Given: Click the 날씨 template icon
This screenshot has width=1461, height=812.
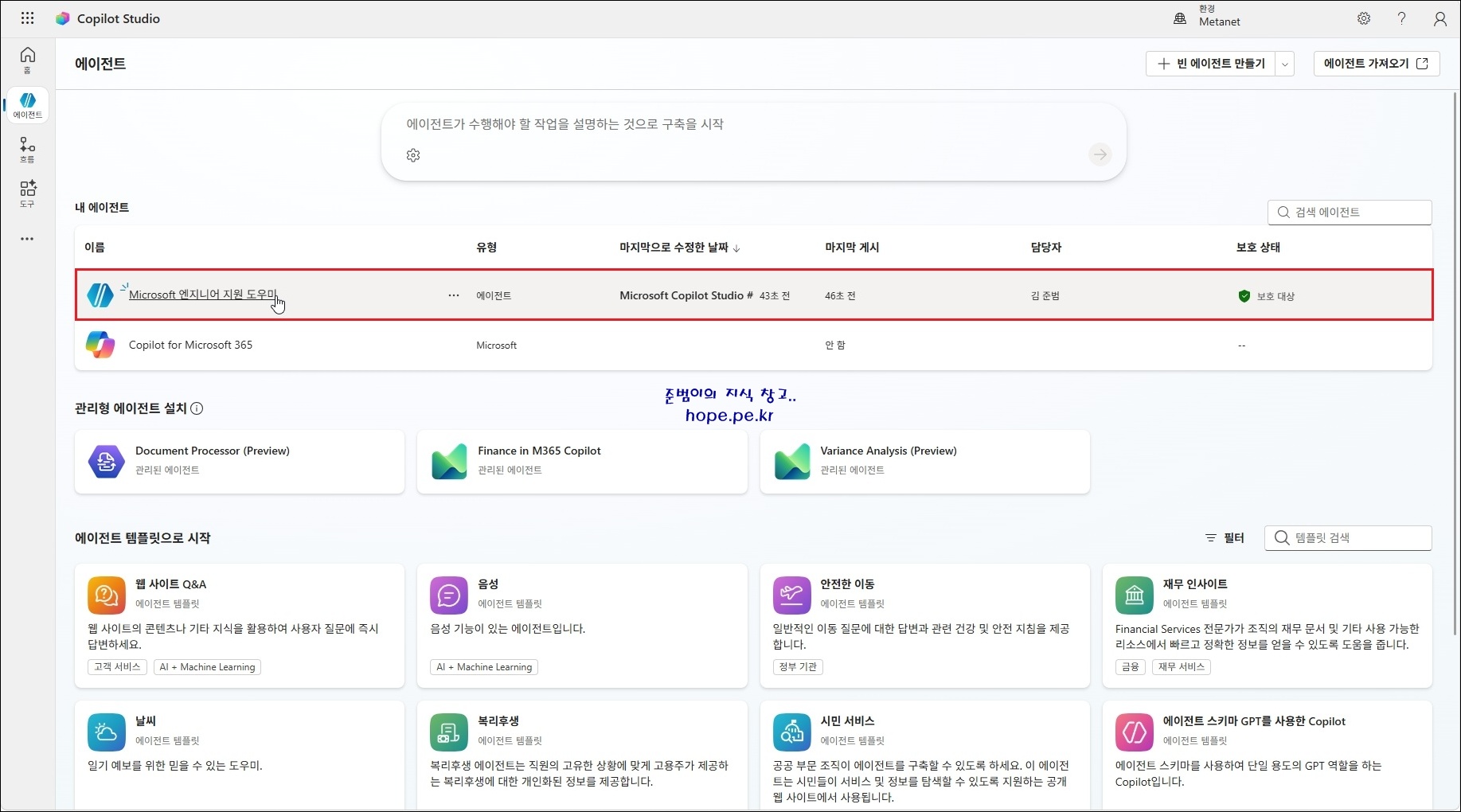Looking at the screenshot, I should point(107,732).
